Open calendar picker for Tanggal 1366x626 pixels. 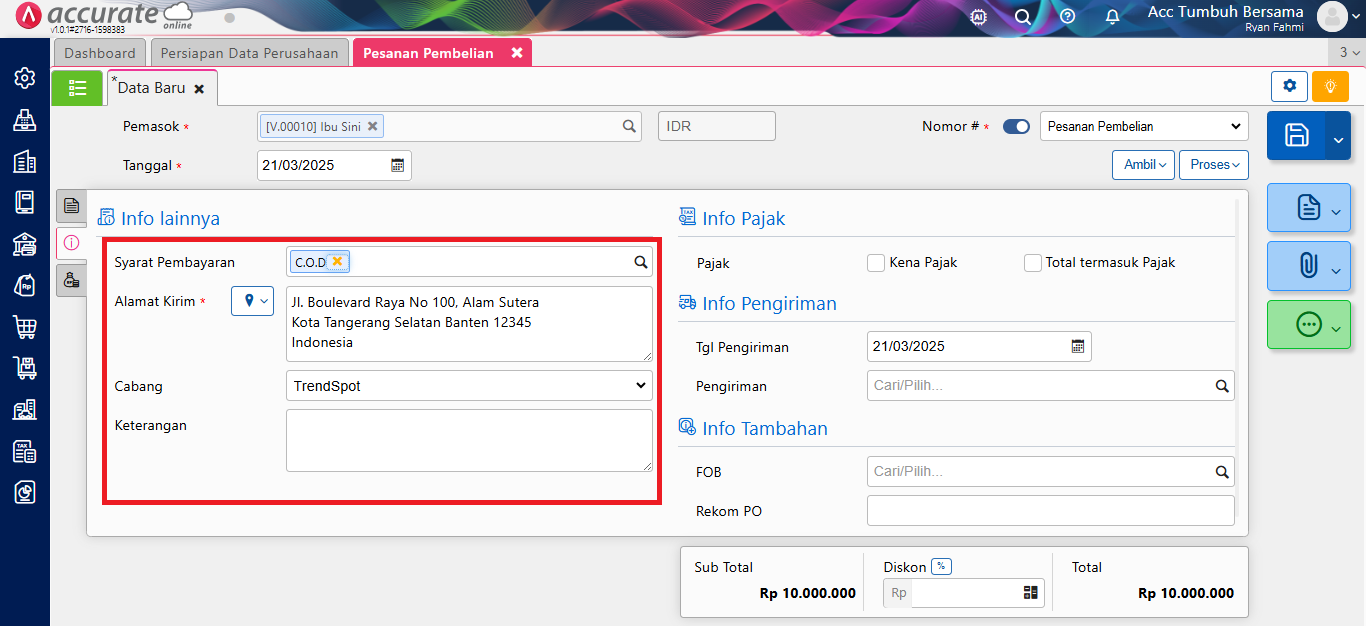397,165
